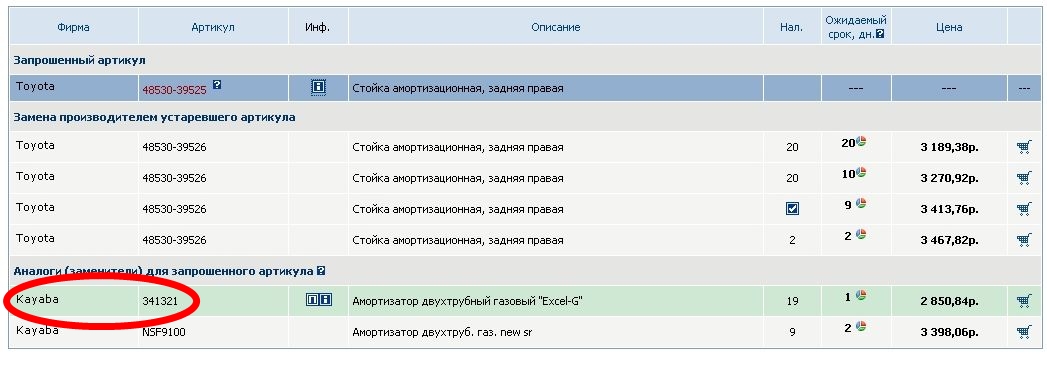This screenshot has height=371, width=1047.
Task: Open info icons for Kayaba 341321
Action: pos(319,300)
